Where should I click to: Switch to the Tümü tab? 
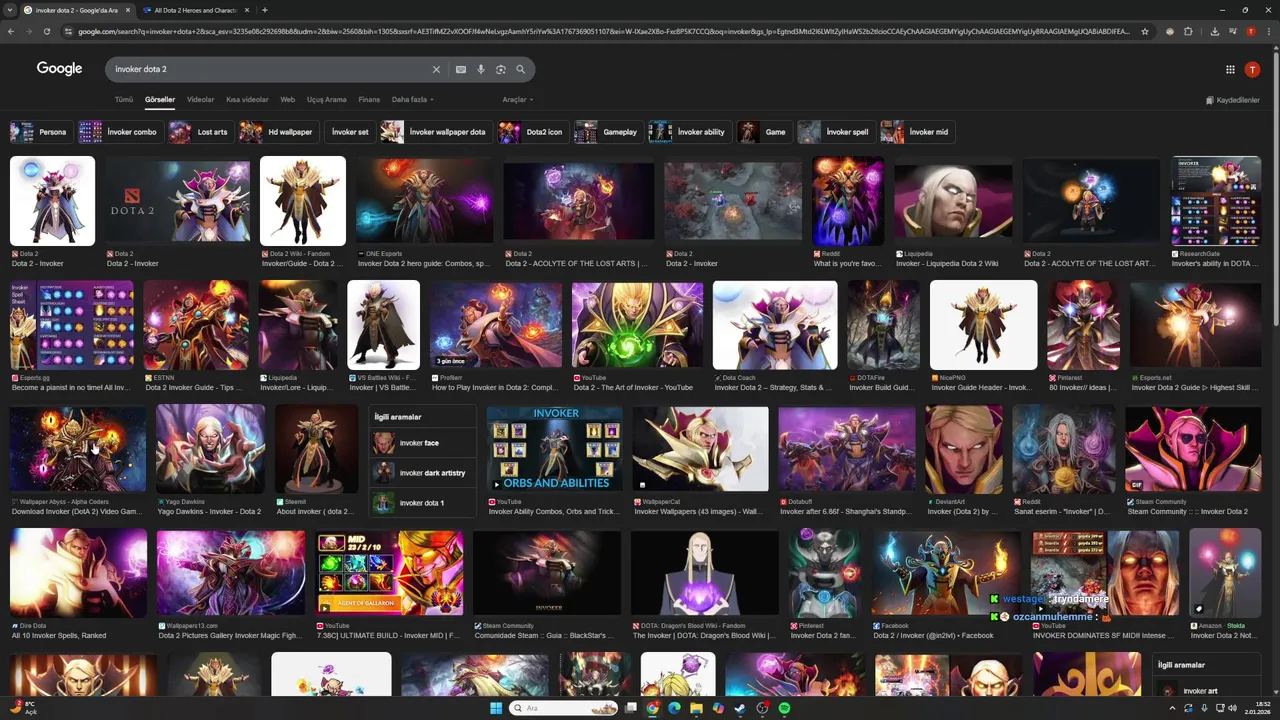click(124, 100)
